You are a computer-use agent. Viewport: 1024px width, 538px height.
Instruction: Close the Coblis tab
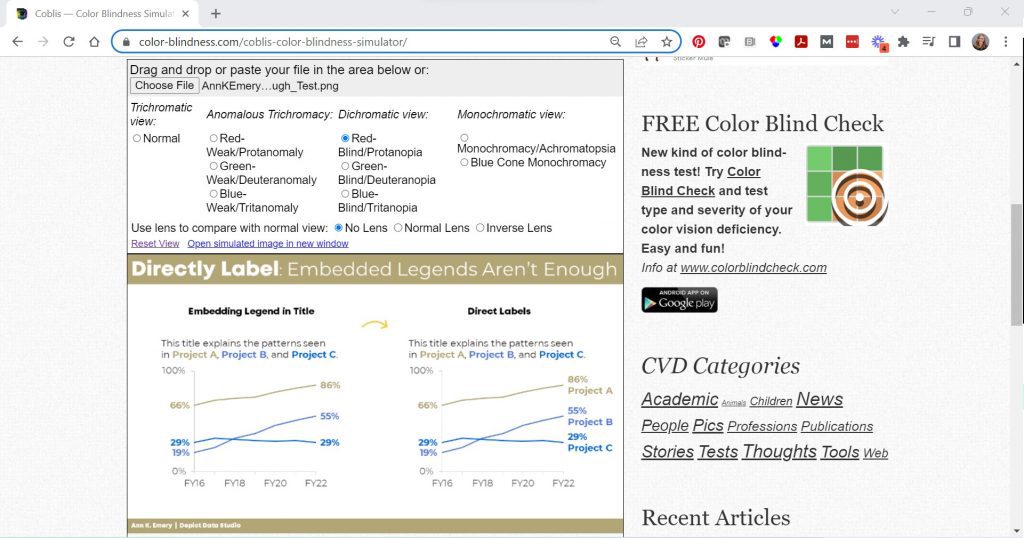[185, 13]
